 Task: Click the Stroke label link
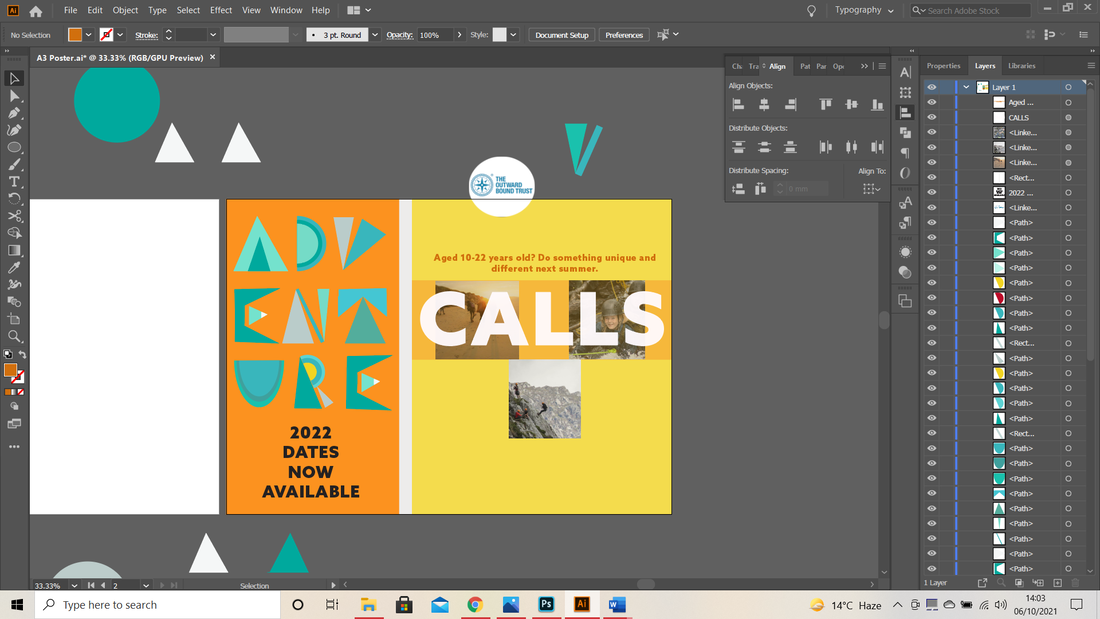coord(146,35)
